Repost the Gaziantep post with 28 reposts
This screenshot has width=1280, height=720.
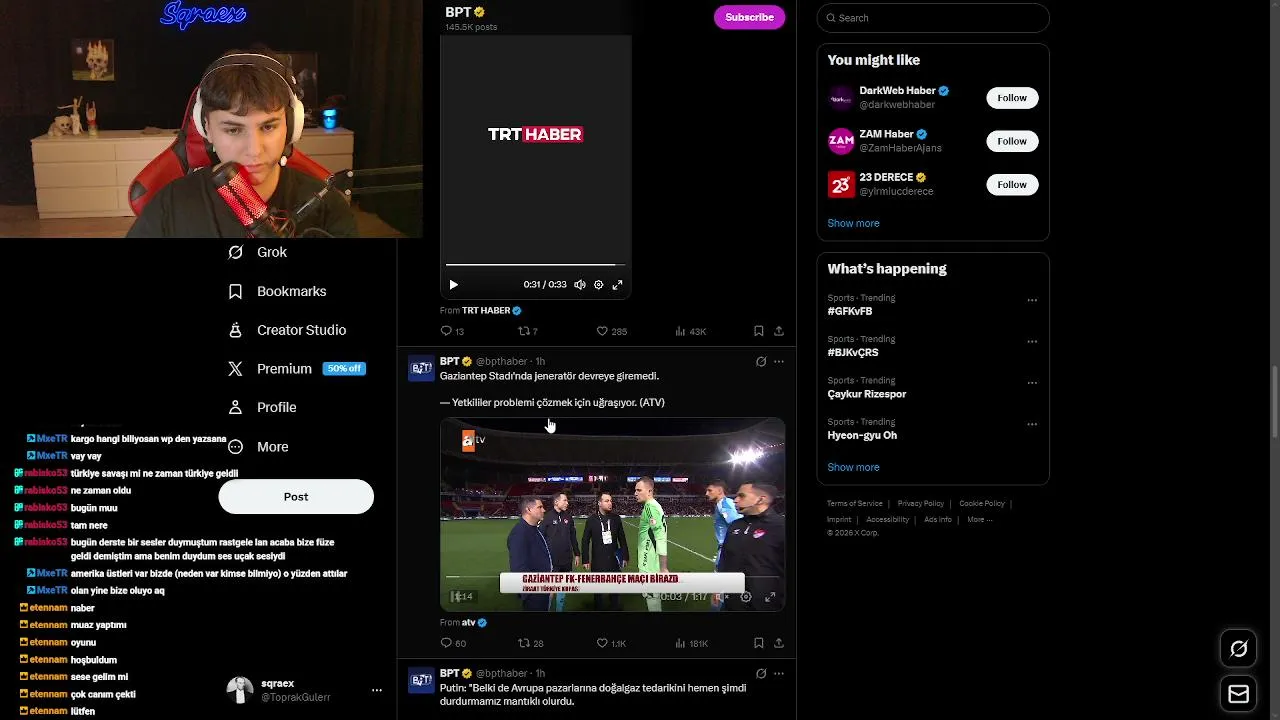(530, 643)
